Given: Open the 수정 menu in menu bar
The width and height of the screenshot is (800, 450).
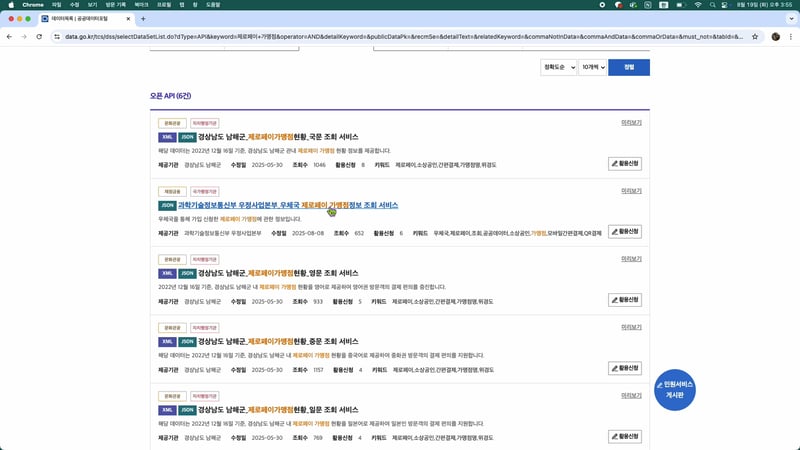Looking at the screenshot, I should [x=74, y=5].
